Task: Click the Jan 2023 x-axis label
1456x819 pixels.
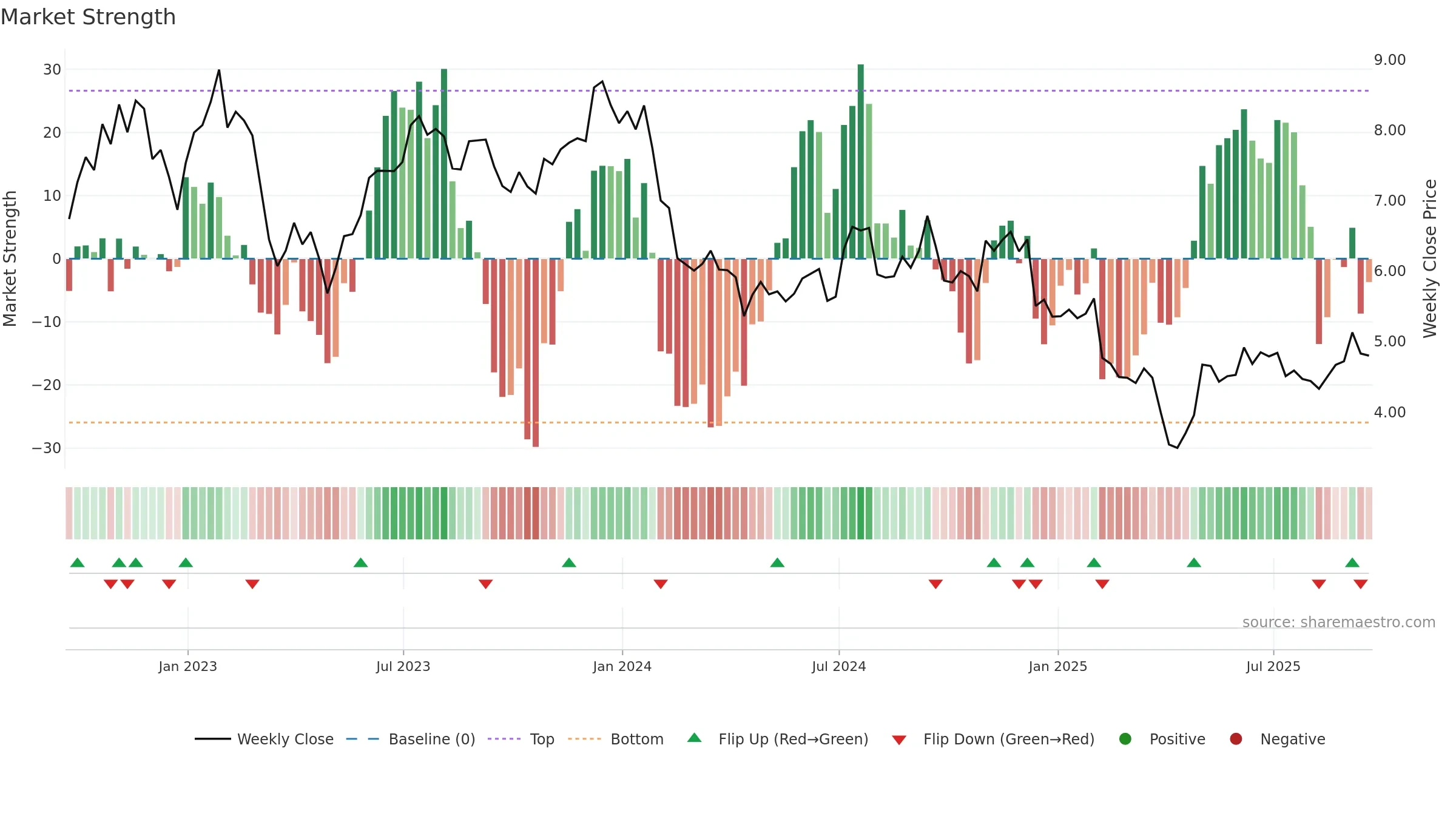Action: [187, 666]
